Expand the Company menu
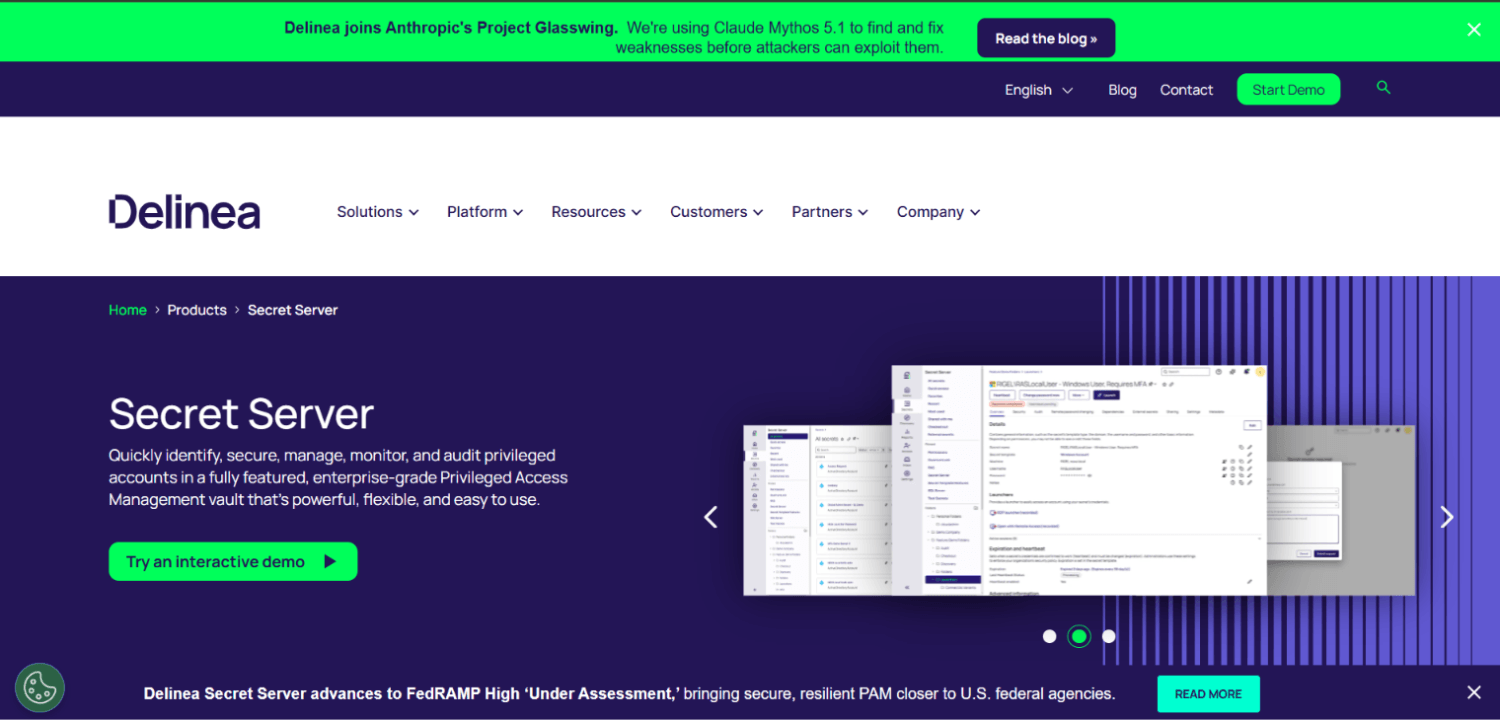The width and height of the screenshot is (1500, 720). pyautogui.click(x=939, y=212)
